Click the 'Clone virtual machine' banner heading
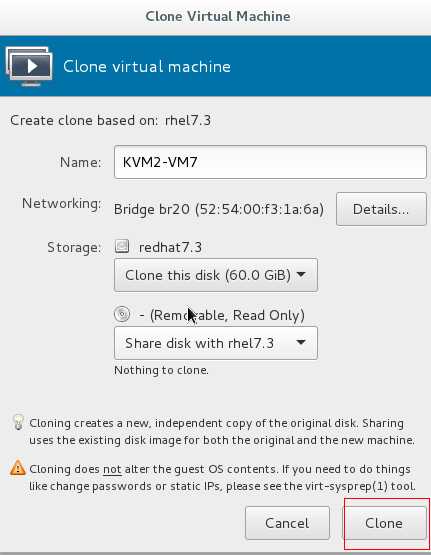 pos(147,67)
